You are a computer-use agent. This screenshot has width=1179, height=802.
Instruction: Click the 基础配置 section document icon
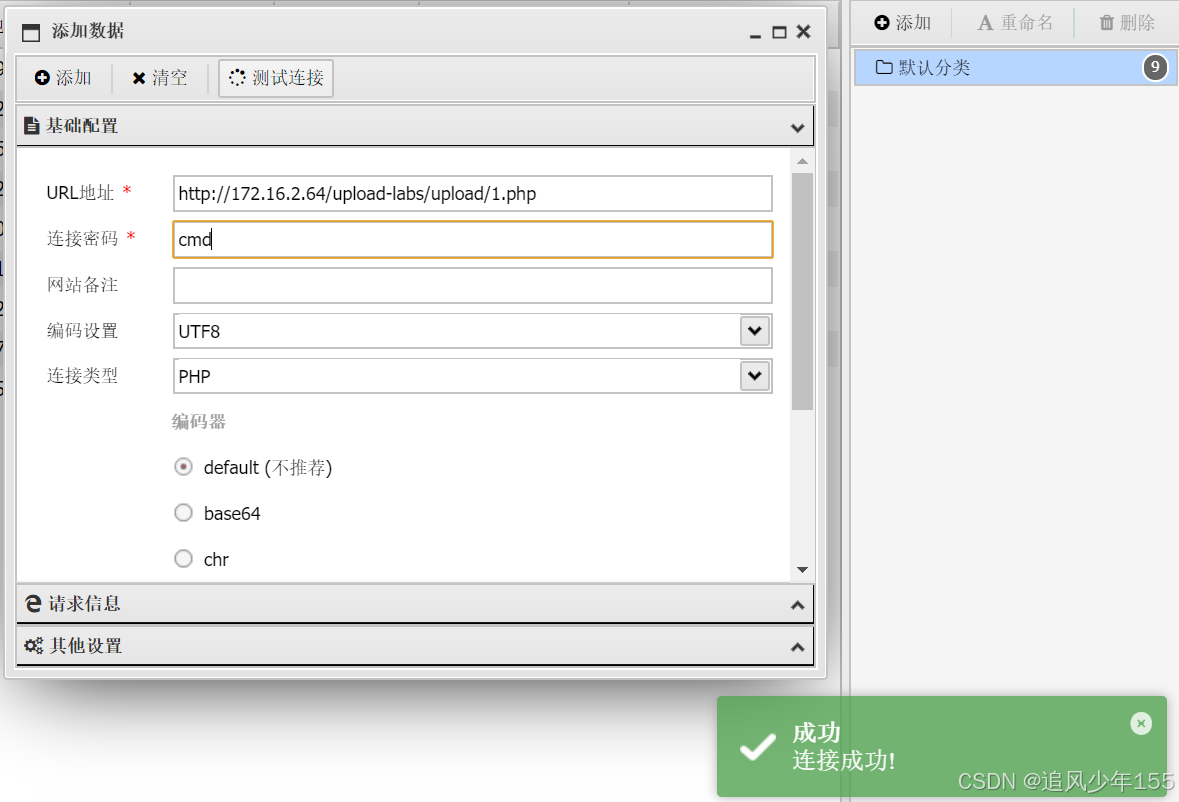32,126
